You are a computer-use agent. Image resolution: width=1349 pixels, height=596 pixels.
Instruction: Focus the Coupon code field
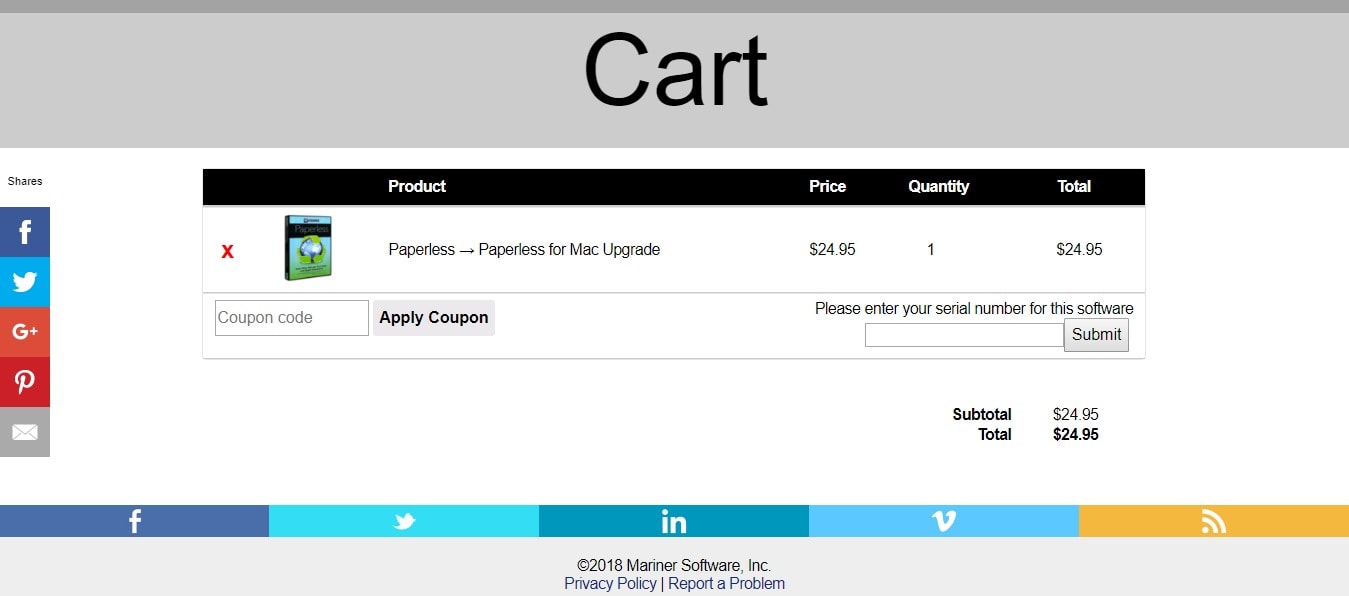click(292, 318)
